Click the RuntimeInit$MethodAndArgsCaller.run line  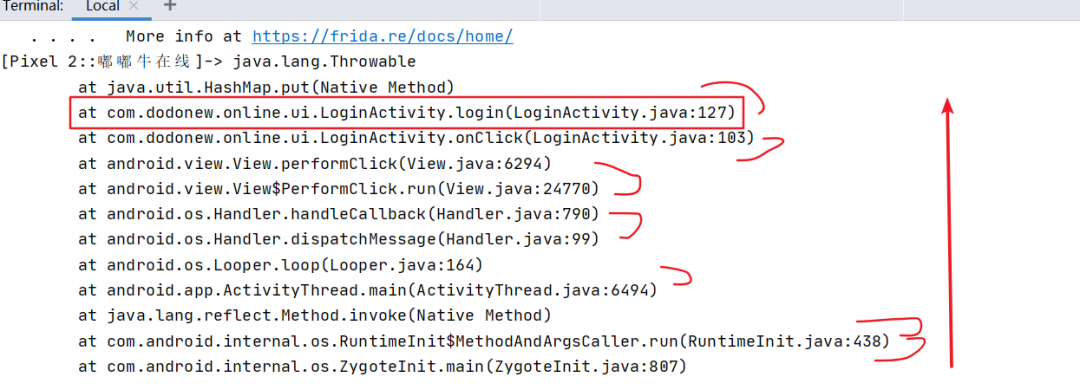pyautogui.click(x=484, y=341)
